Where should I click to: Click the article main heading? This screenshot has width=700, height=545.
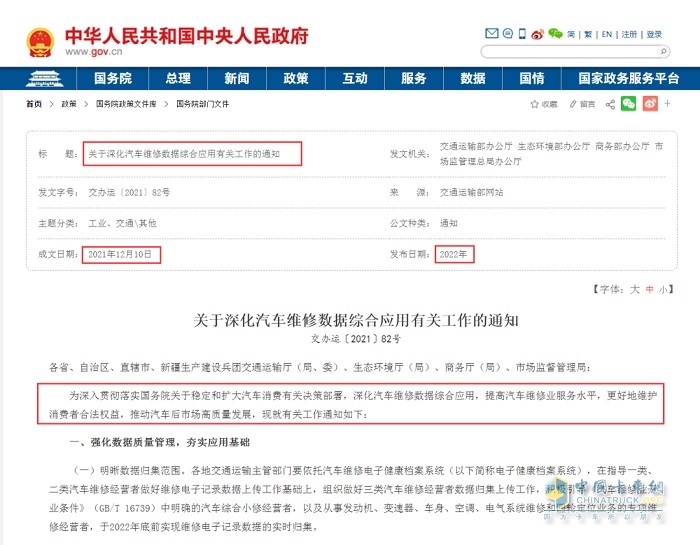click(x=356, y=320)
